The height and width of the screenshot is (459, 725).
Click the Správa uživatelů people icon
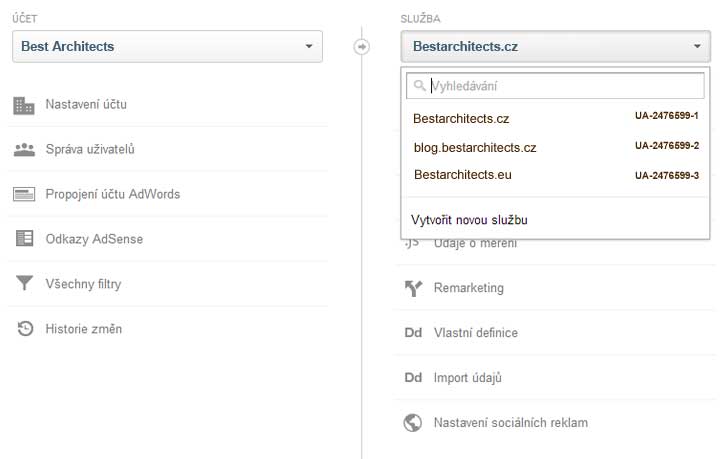24,150
